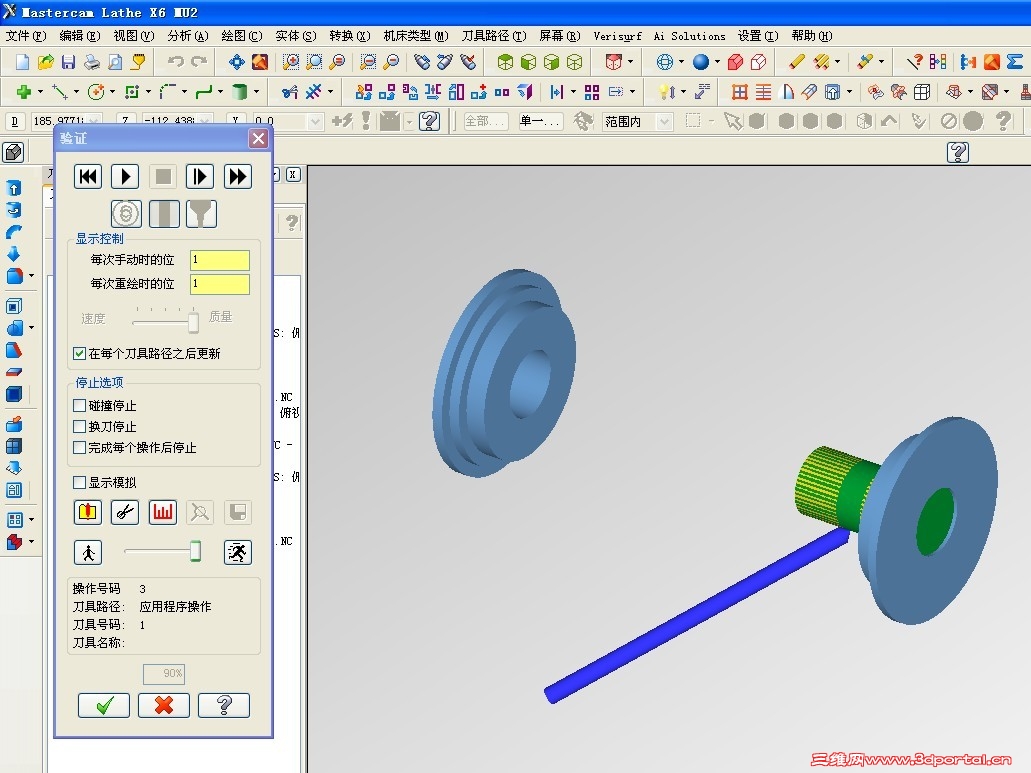Click the open file folder icon
1031x773 pixels.
pyautogui.click(x=45, y=62)
